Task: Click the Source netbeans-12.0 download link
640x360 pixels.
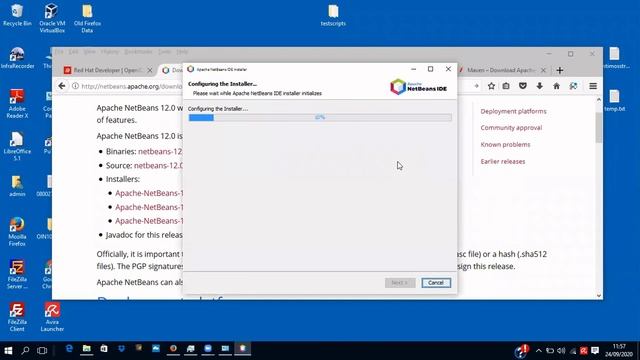Action: tap(158, 165)
